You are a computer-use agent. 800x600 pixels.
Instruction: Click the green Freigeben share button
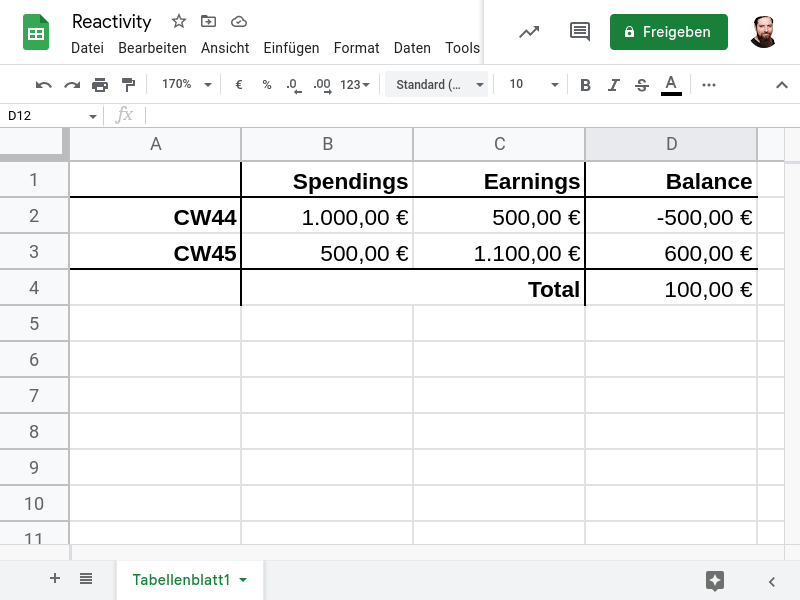pyautogui.click(x=668, y=32)
